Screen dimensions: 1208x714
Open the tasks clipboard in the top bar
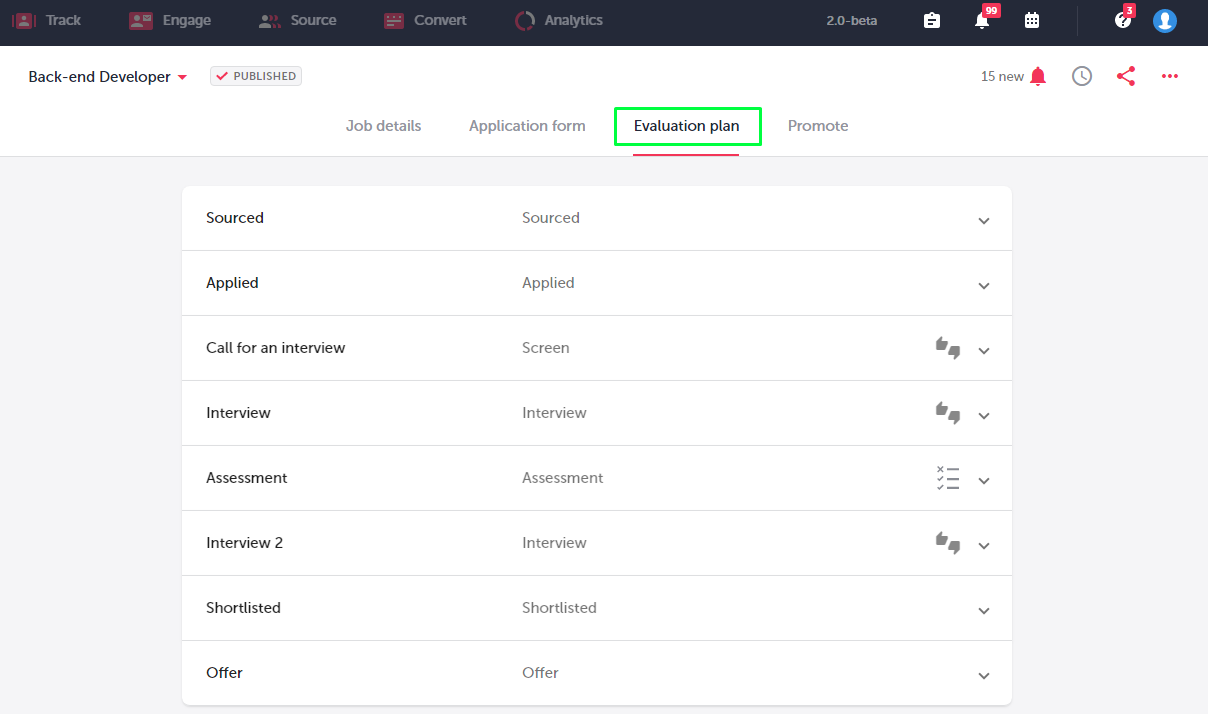tap(931, 20)
